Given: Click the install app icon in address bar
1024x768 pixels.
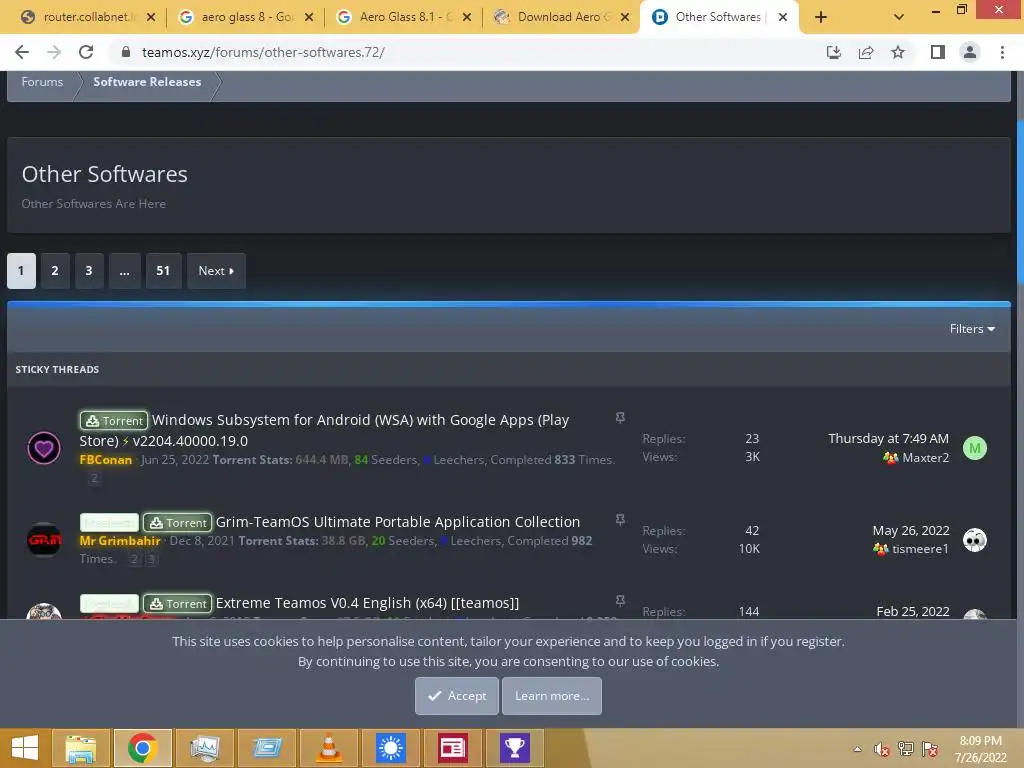Looking at the screenshot, I should point(833,52).
